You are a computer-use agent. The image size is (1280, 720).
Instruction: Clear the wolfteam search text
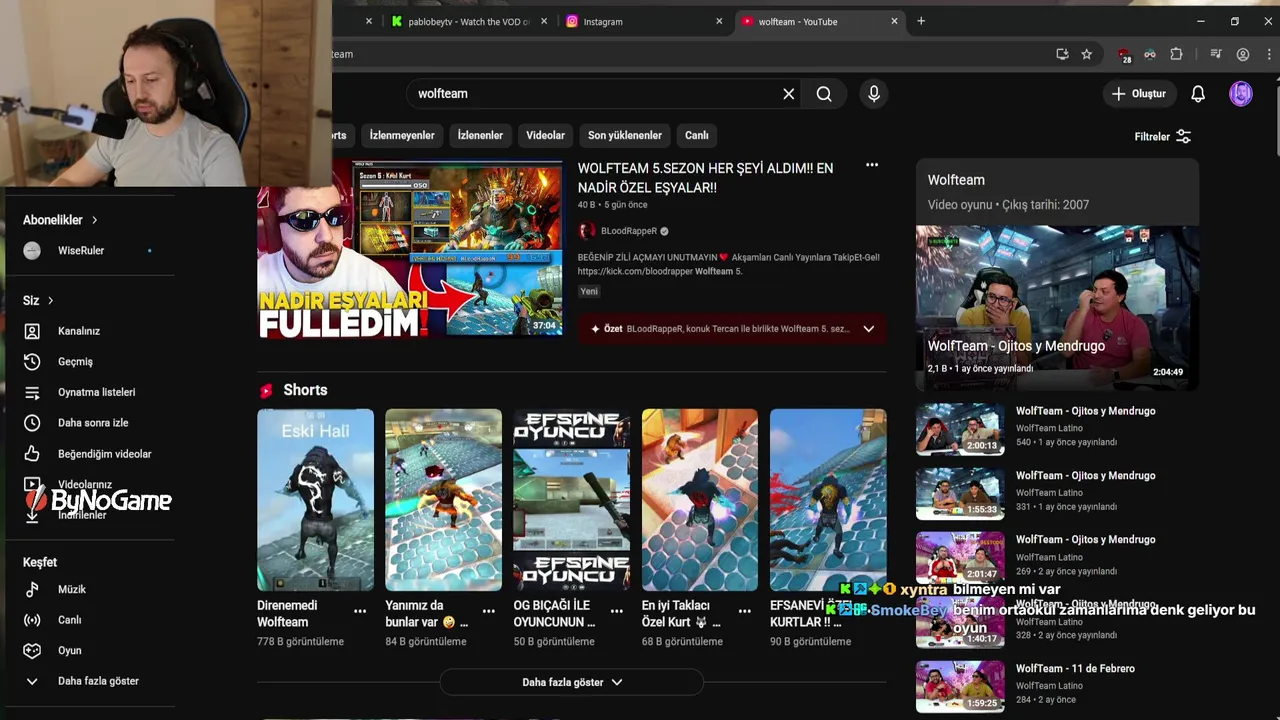[x=788, y=94]
